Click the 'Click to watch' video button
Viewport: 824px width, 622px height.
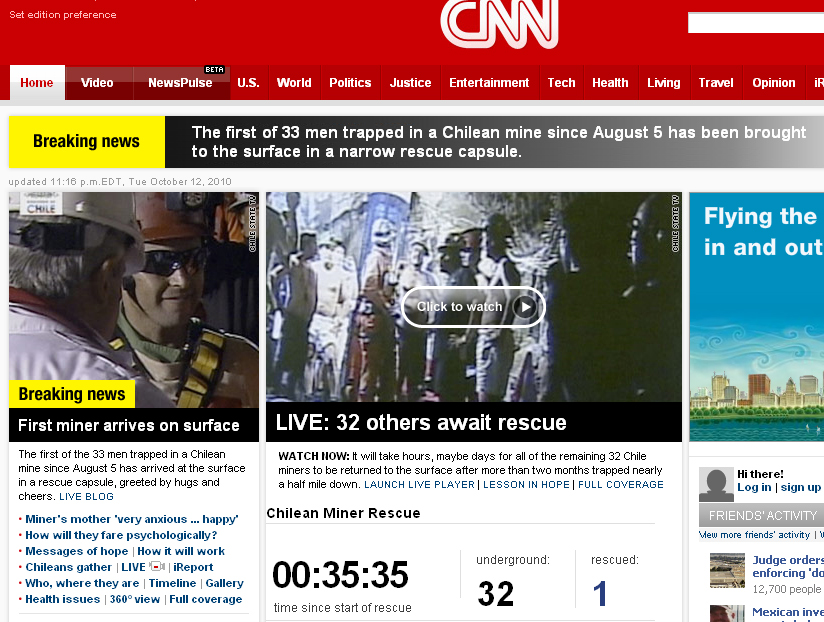[x=473, y=307]
